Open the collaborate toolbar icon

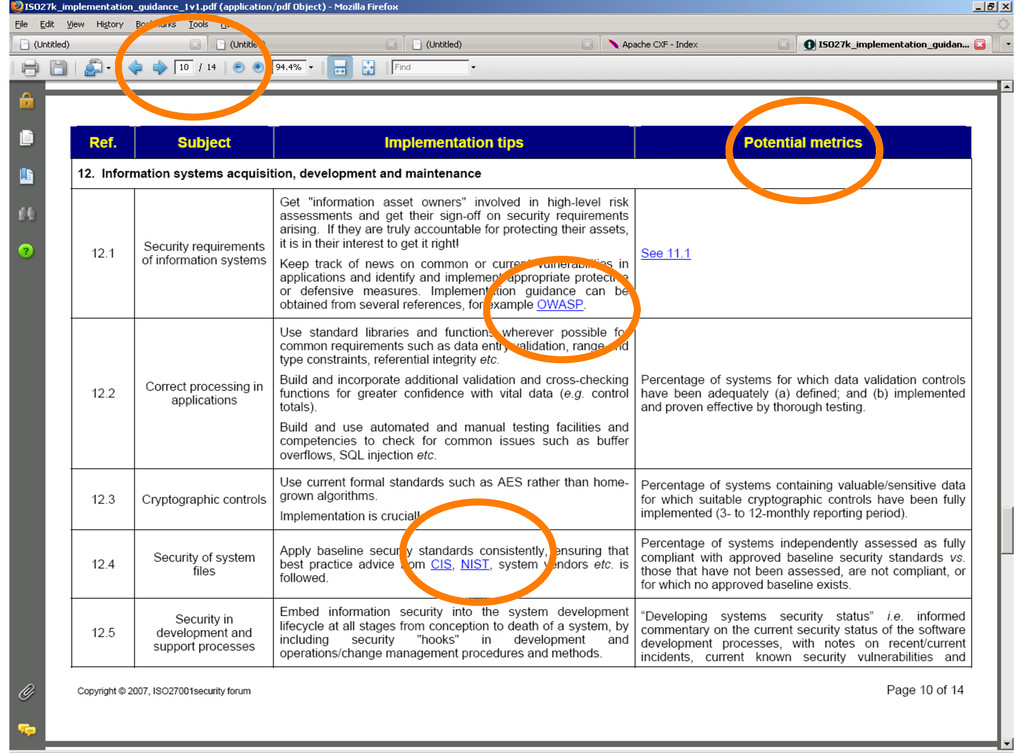pyautogui.click(x=93, y=67)
